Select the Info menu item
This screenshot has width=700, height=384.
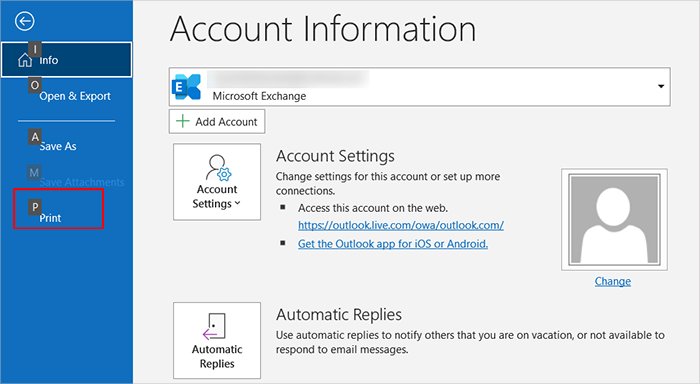[x=67, y=59]
